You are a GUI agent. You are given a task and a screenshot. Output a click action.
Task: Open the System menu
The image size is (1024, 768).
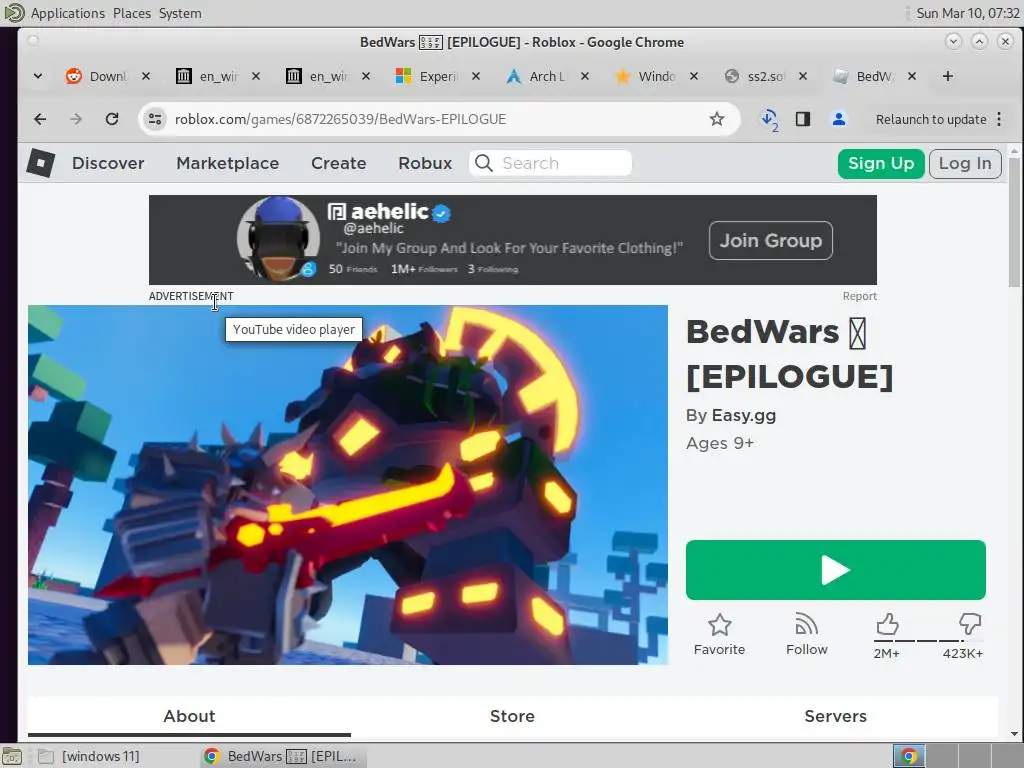click(x=180, y=13)
